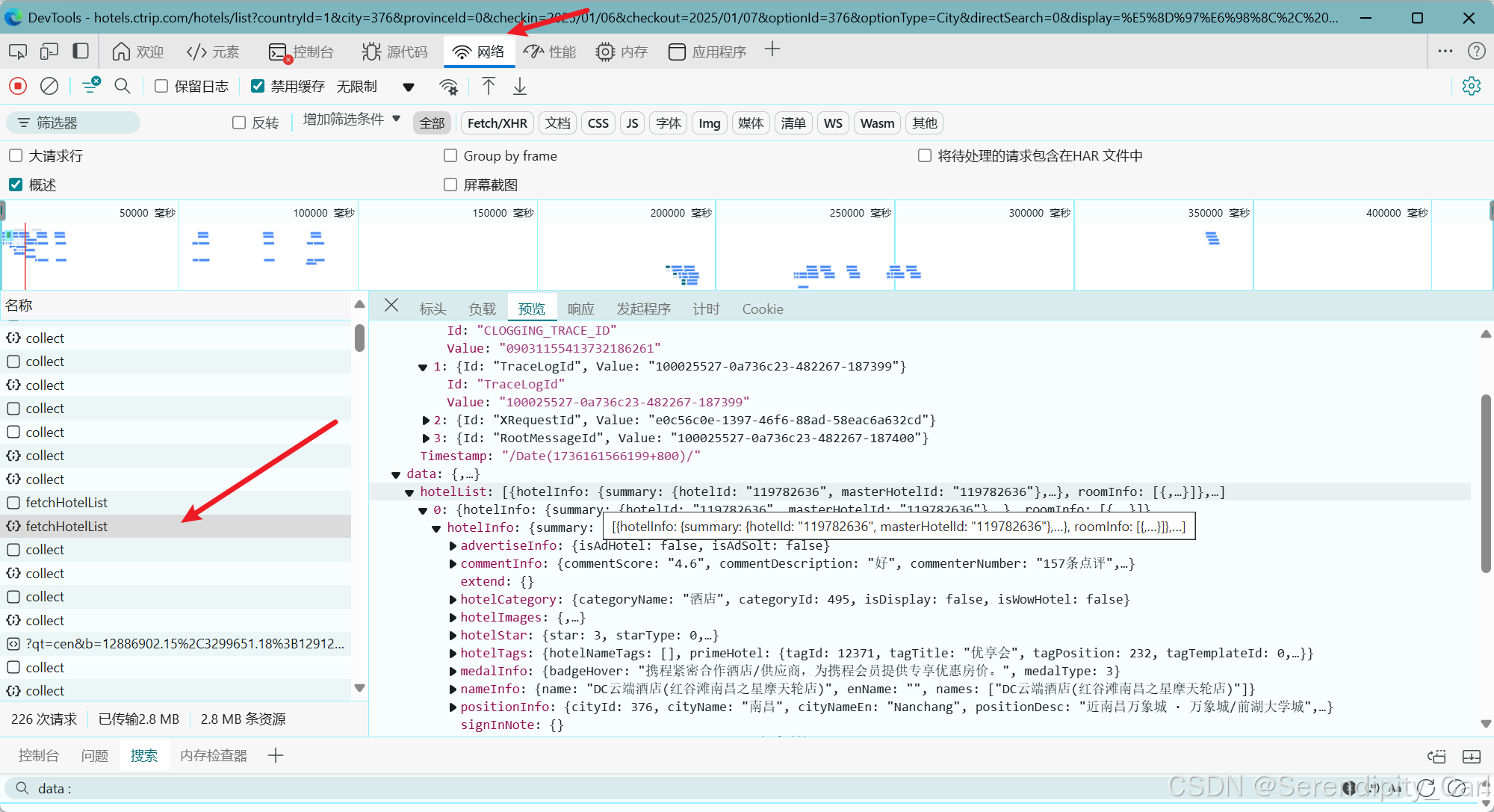This screenshot has height=812, width=1494.
Task: Click the export HAR download arrow
Action: [x=520, y=86]
